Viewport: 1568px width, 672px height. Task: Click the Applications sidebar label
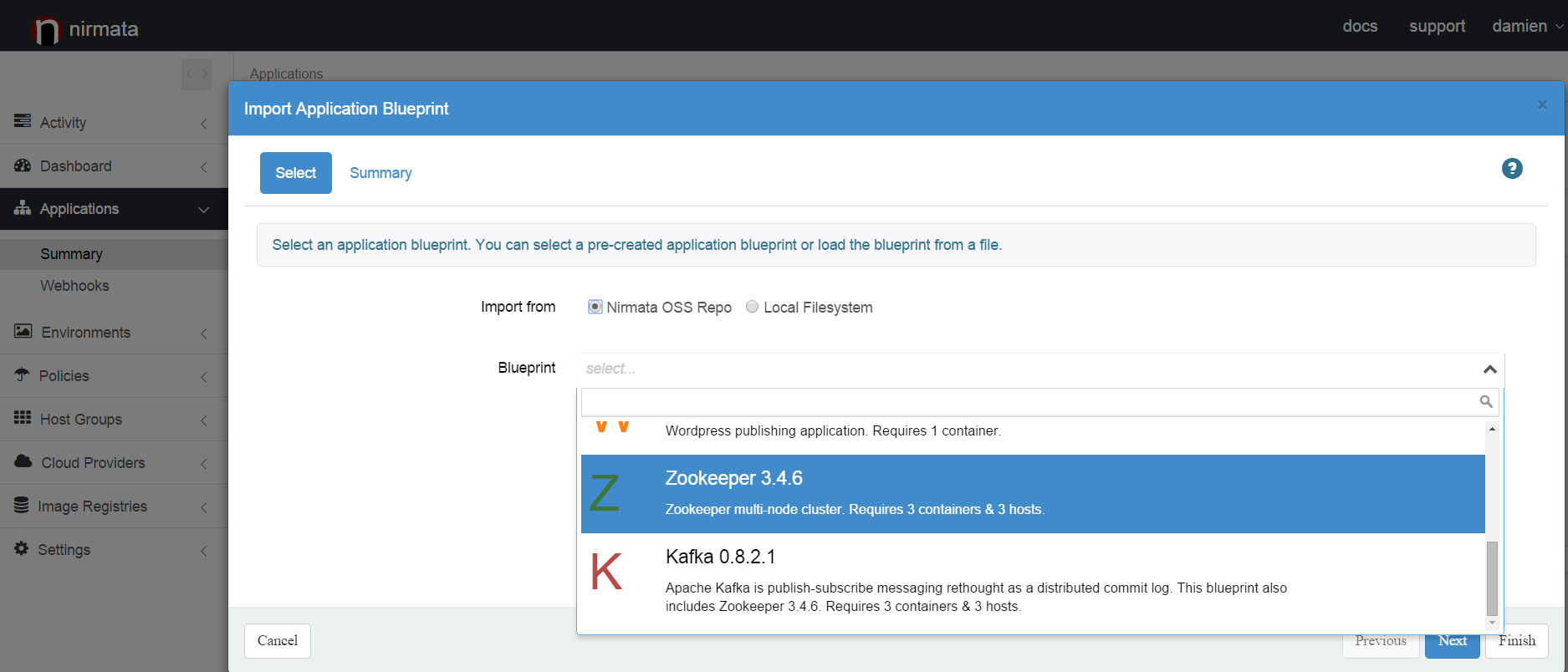pyautogui.click(x=79, y=209)
